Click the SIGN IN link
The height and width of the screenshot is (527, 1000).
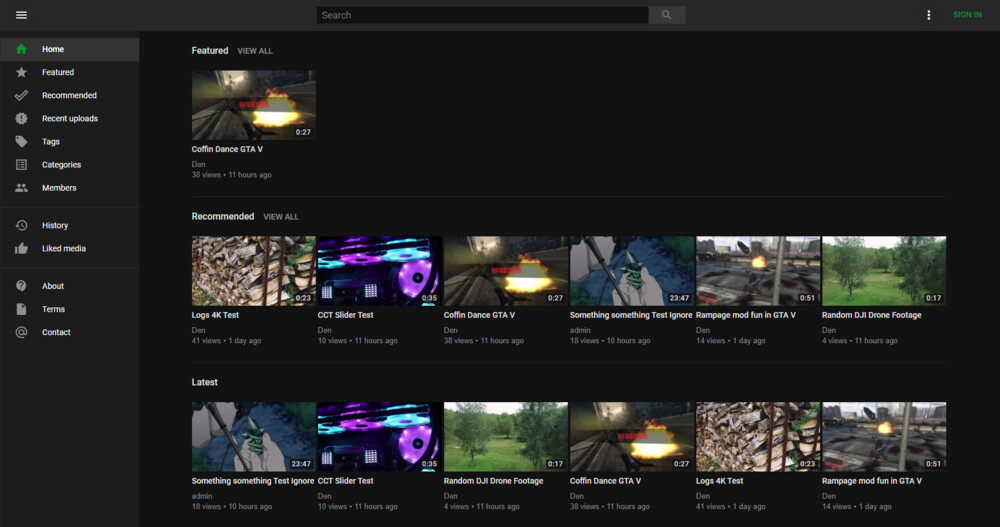pyautogui.click(x=967, y=15)
